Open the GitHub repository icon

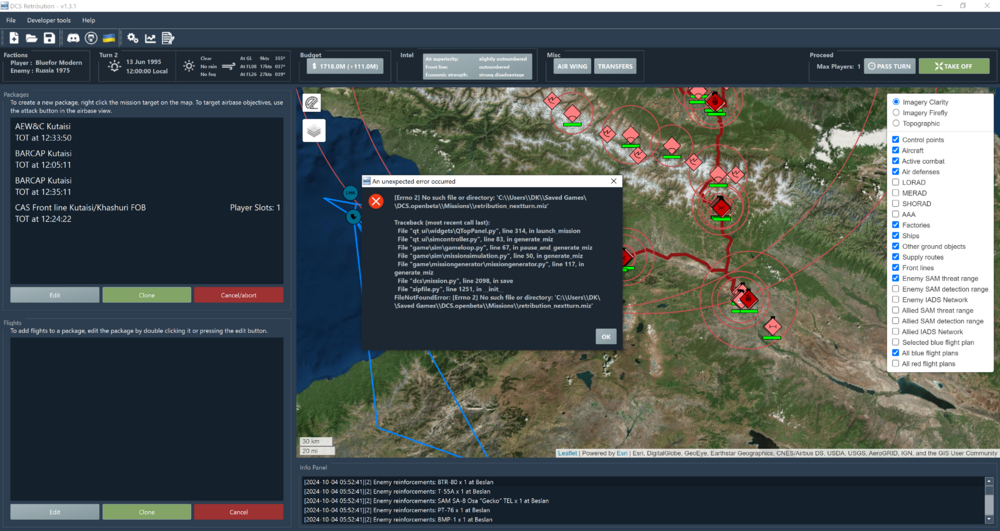[91, 38]
